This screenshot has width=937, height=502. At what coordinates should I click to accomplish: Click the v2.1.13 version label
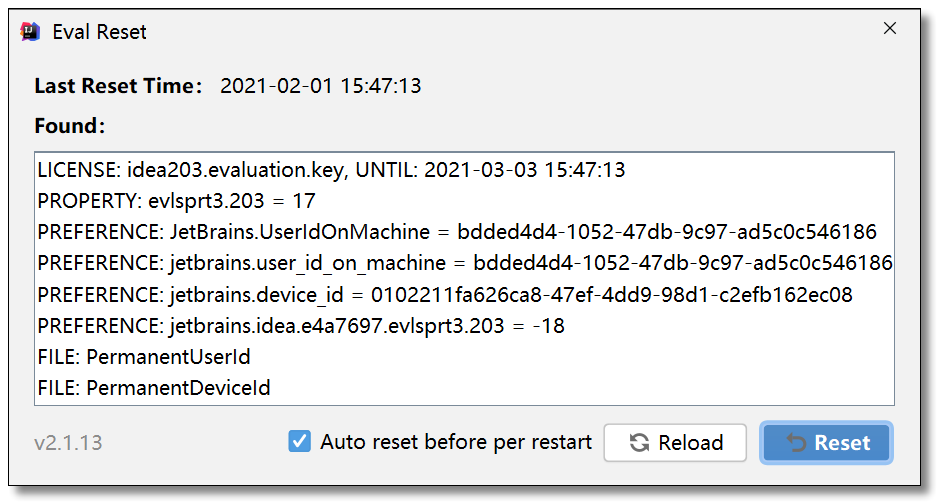pos(68,443)
